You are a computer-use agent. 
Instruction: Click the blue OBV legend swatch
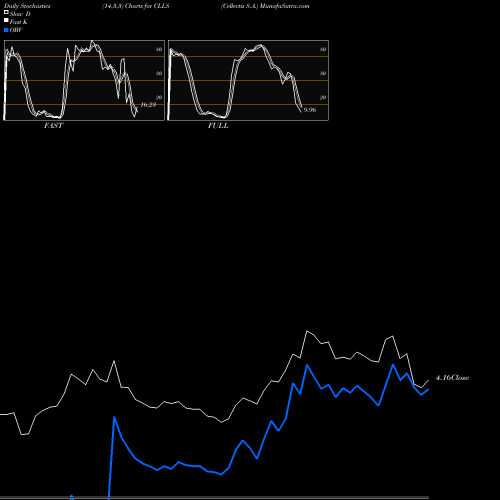(x=6, y=30)
